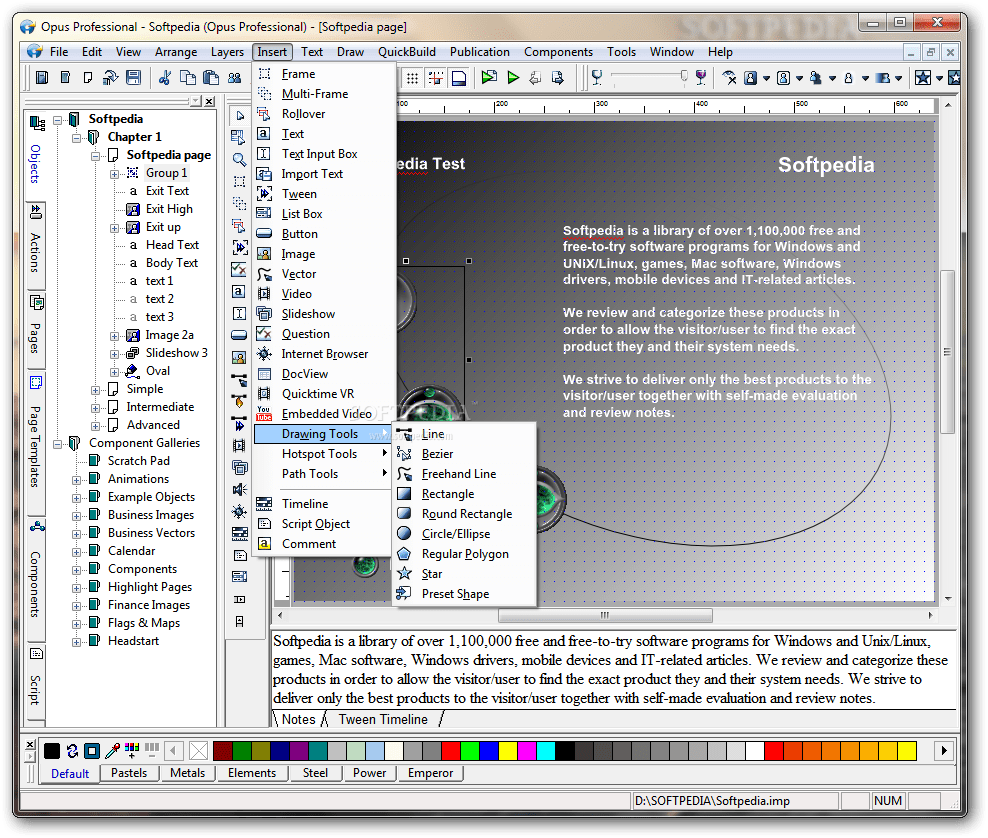Toggle the grid display icon on the toolbar
Image resolution: width=988 pixels, height=838 pixels.
pyautogui.click(x=413, y=77)
